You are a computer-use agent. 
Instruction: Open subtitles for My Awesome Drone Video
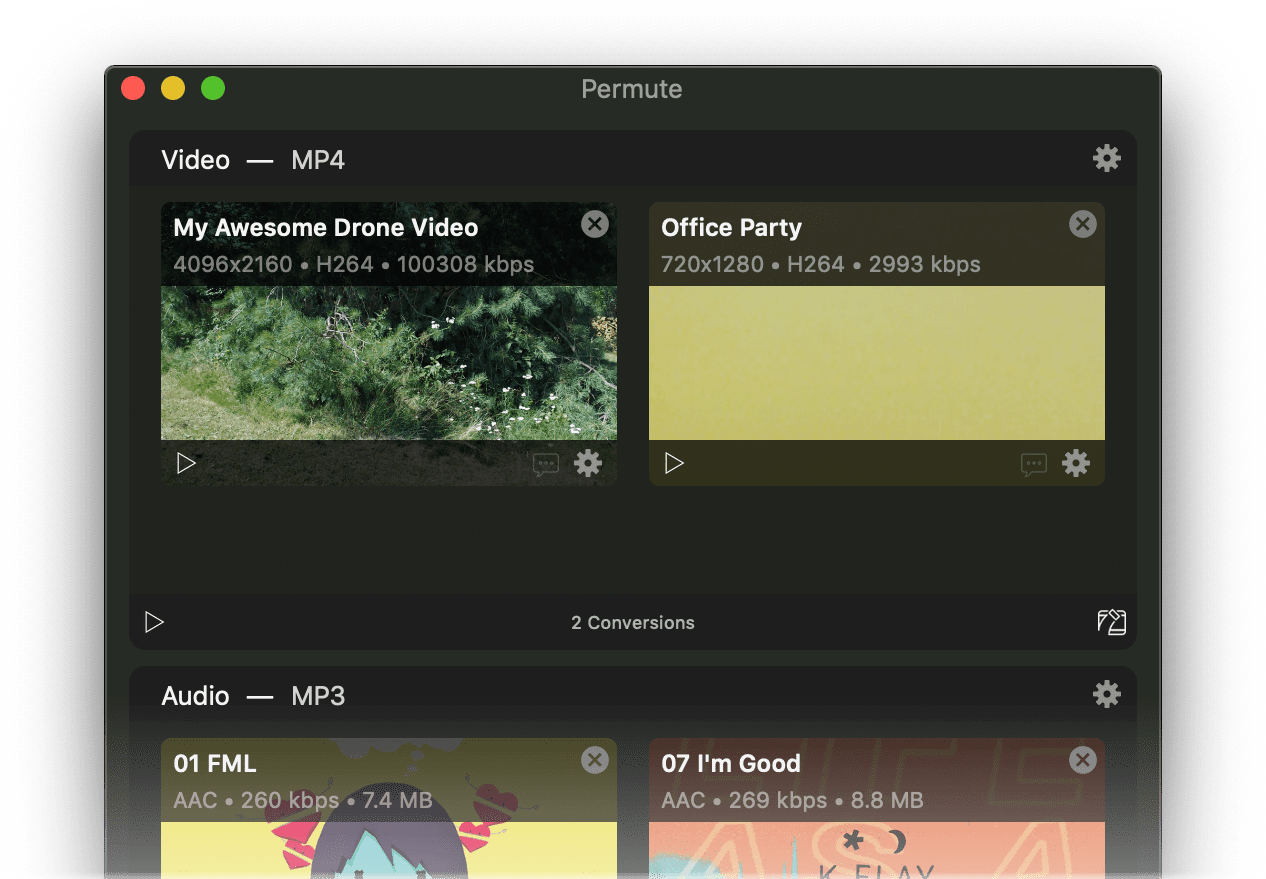pyautogui.click(x=545, y=464)
